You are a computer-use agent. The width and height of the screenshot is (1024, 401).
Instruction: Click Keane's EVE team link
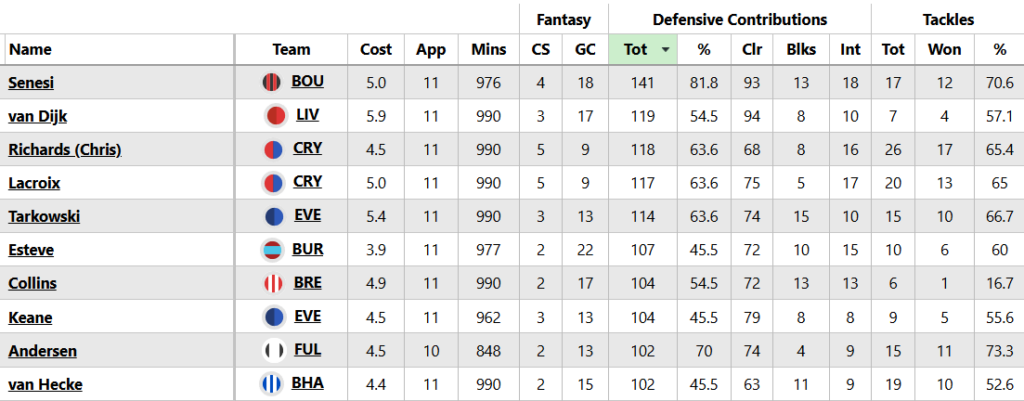tap(307, 317)
